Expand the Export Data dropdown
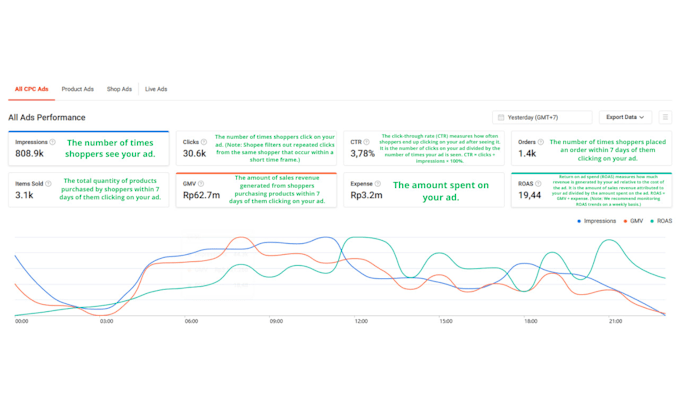This screenshot has height=409, width=680. (625, 118)
